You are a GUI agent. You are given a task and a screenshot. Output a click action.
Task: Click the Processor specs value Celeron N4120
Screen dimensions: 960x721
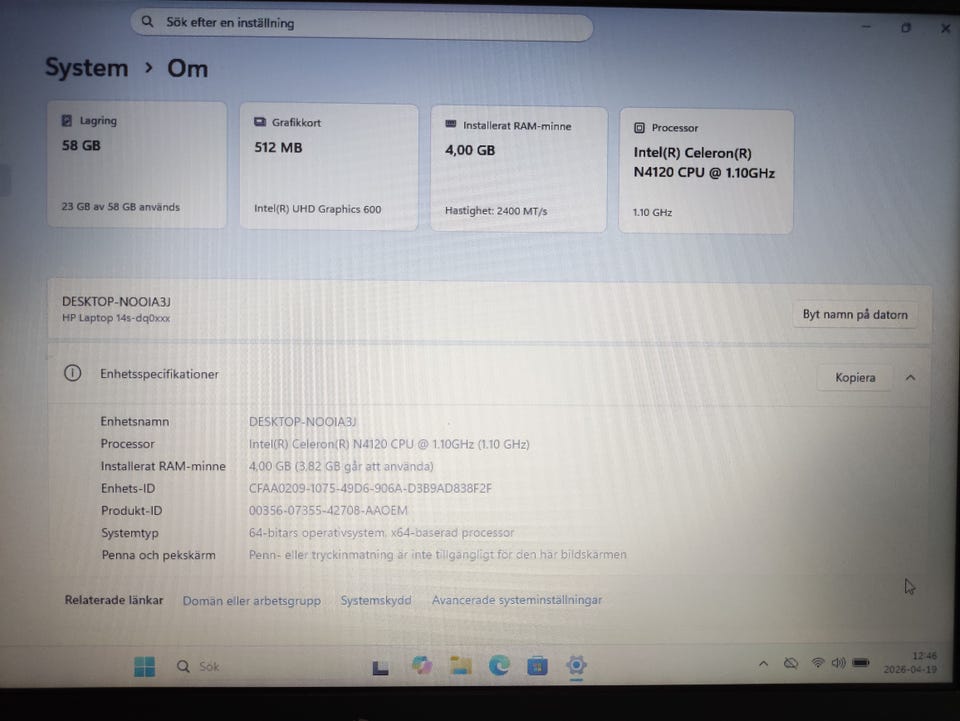point(389,444)
